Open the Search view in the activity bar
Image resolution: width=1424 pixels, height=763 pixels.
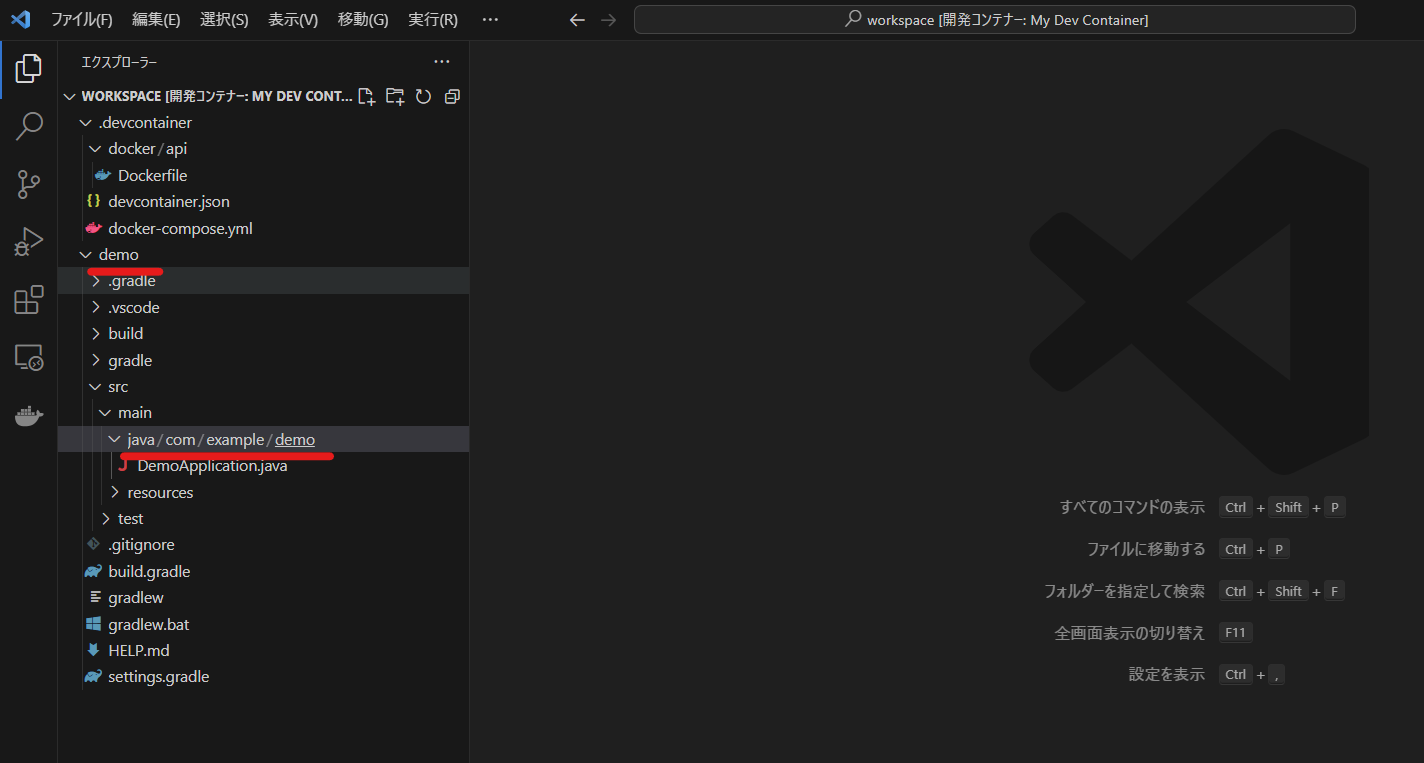pos(29,126)
